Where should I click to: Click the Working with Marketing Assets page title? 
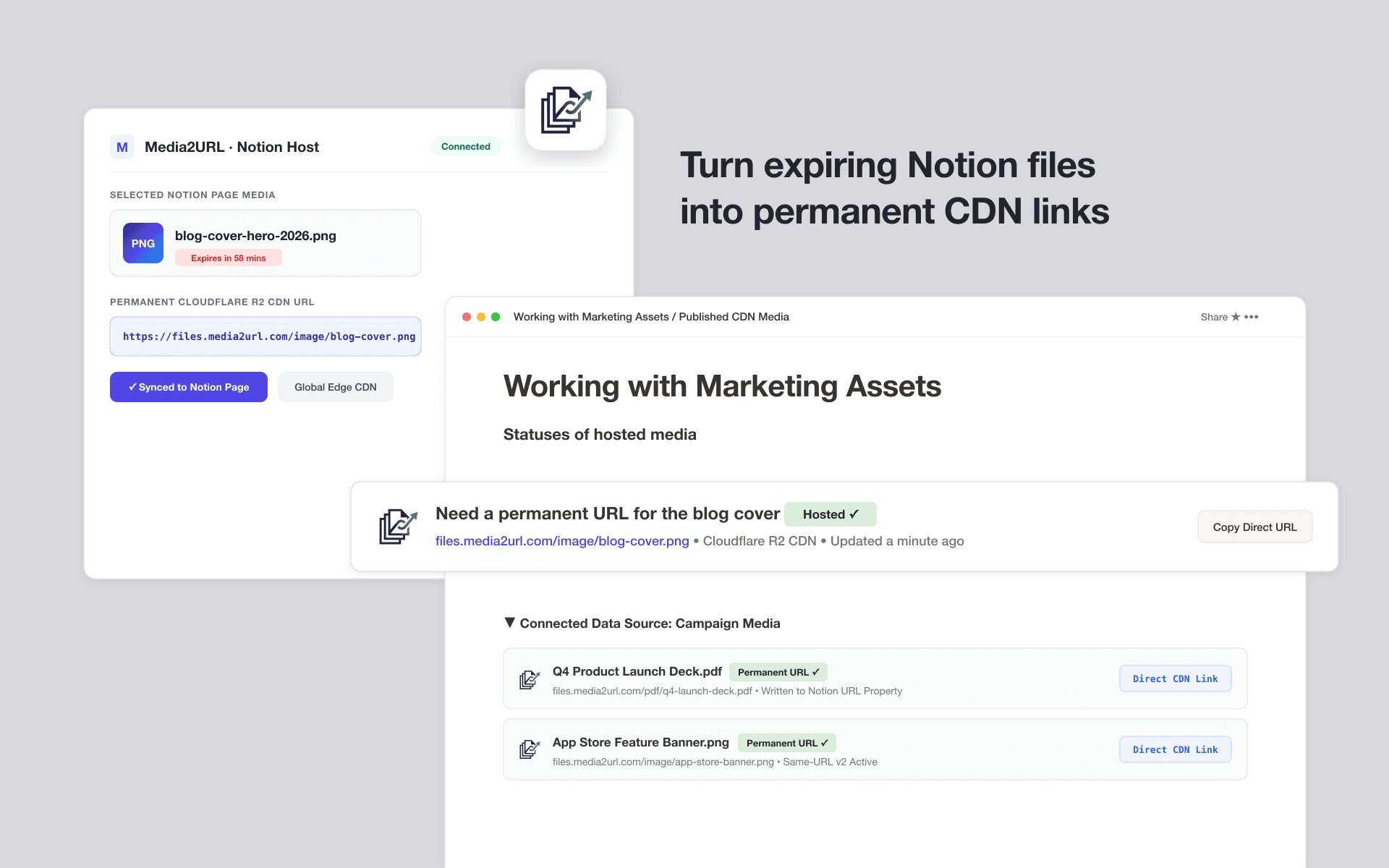pos(722,386)
